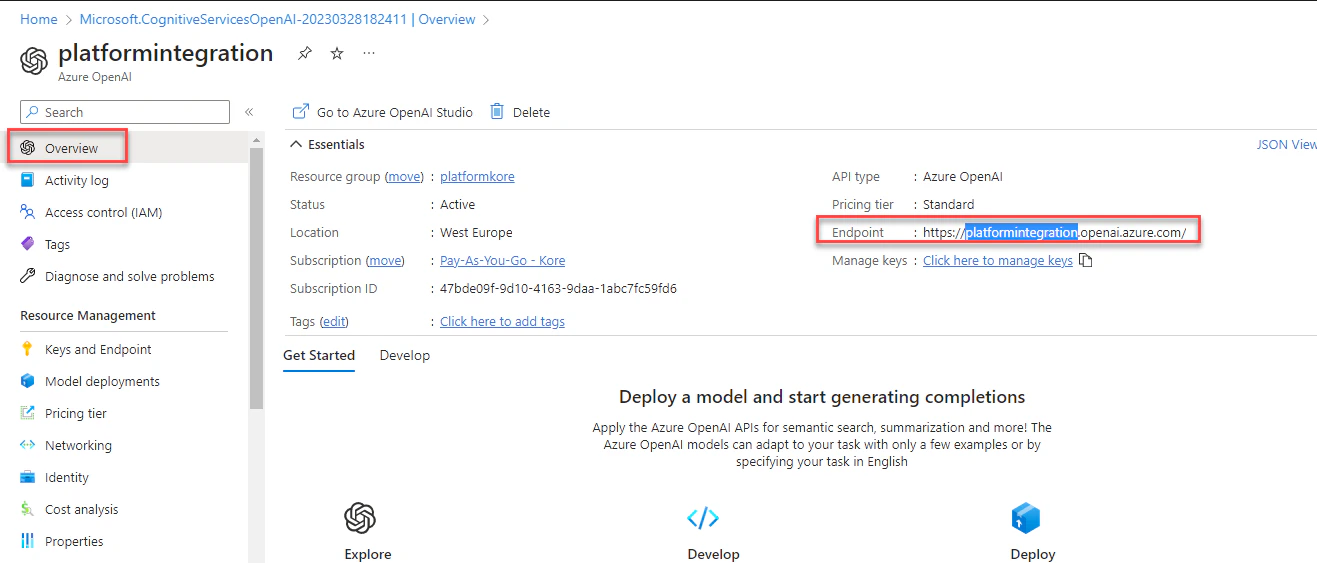This screenshot has height=563, width=1317.
Task: Open the Networking sidebar item
Action: pos(78,445)
